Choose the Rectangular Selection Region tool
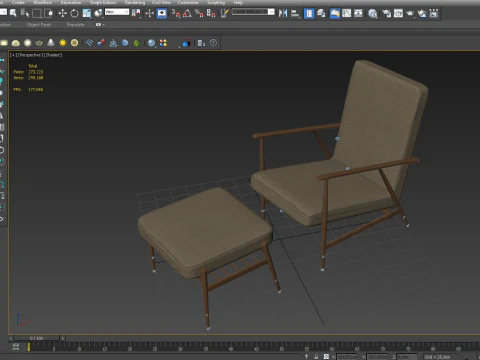Viewport: 480px width, 360px height. 37,13
